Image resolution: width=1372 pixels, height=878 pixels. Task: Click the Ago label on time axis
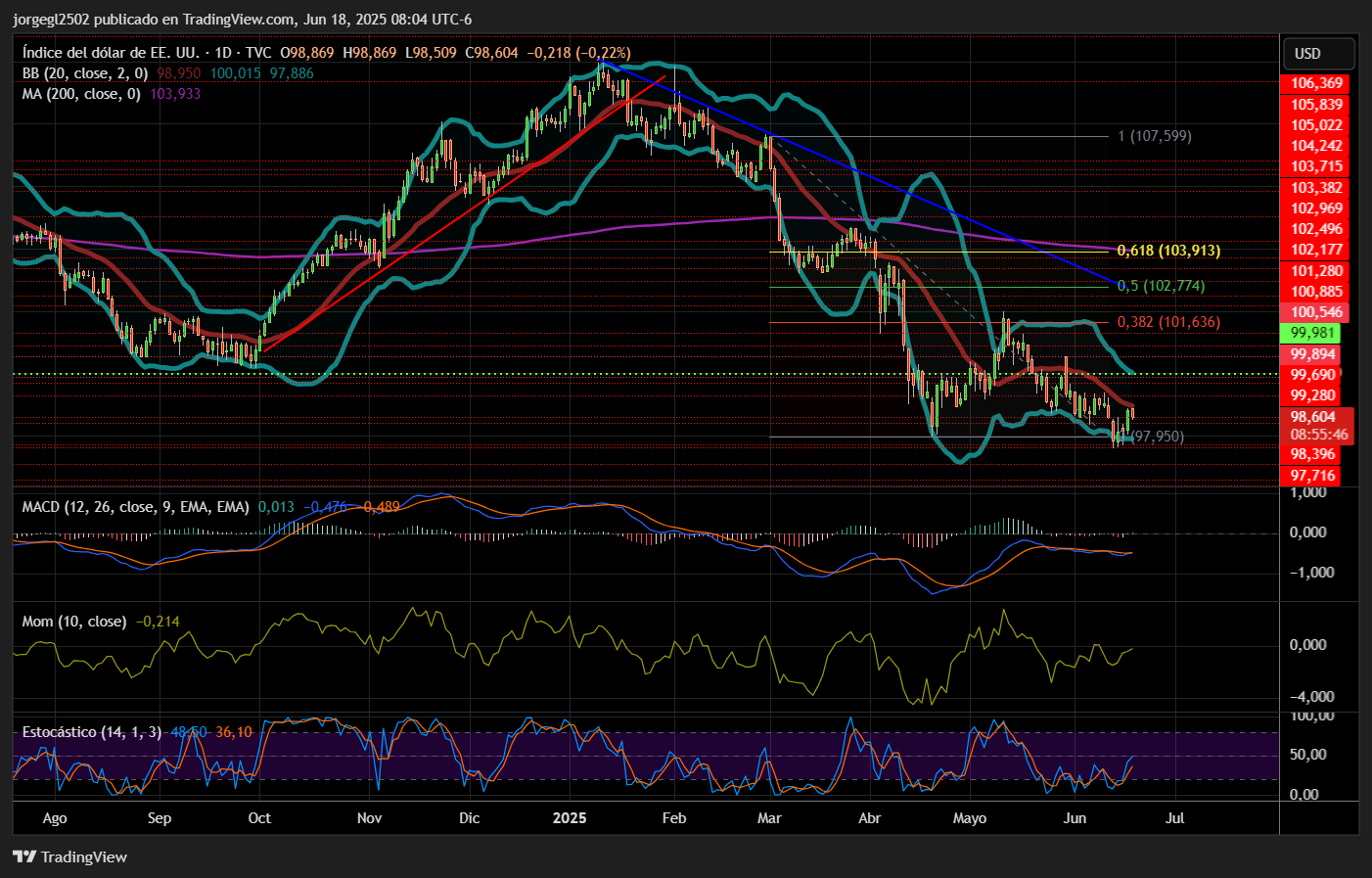(55, 818)
